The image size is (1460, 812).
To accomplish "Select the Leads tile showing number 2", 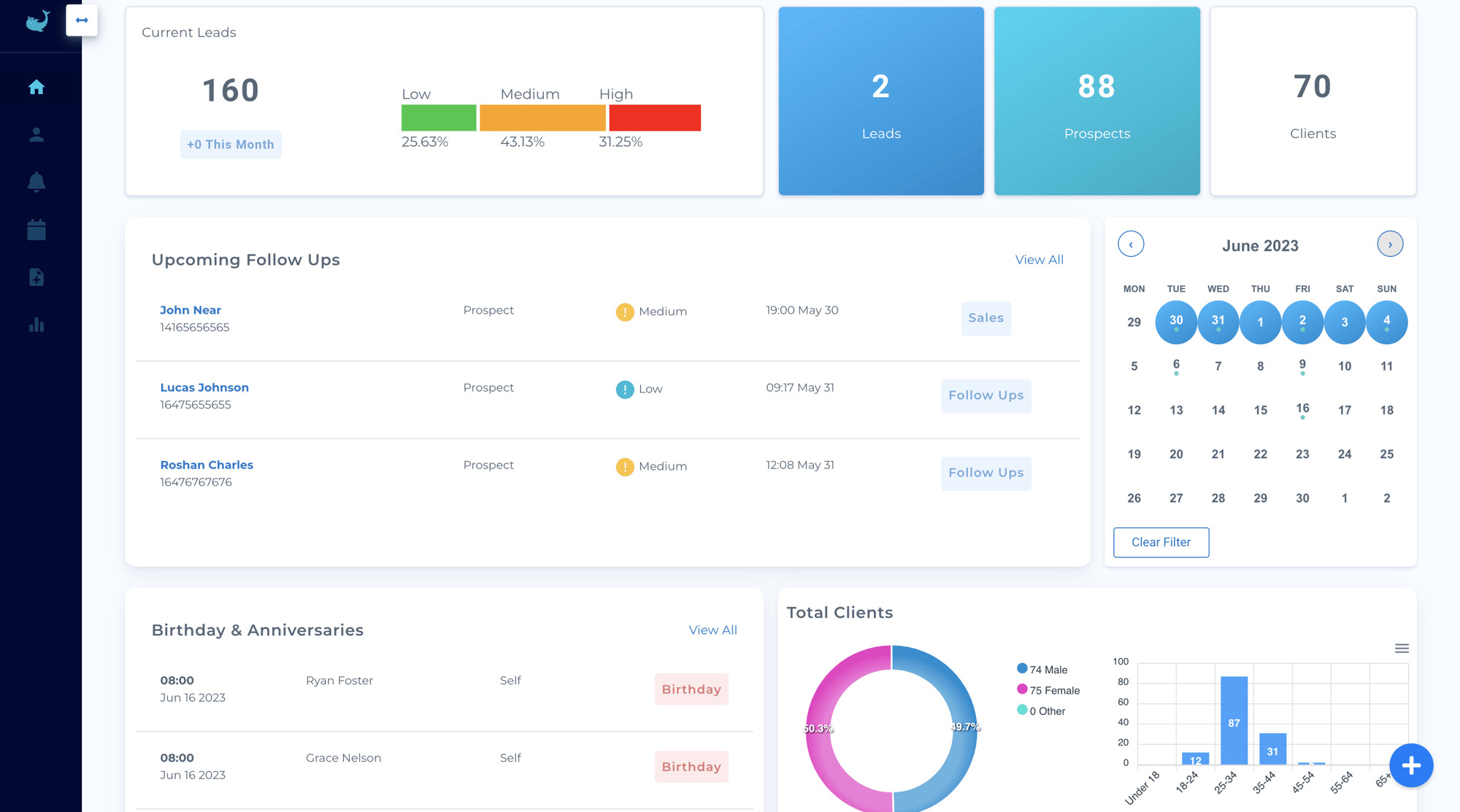I will coord(880,100).
